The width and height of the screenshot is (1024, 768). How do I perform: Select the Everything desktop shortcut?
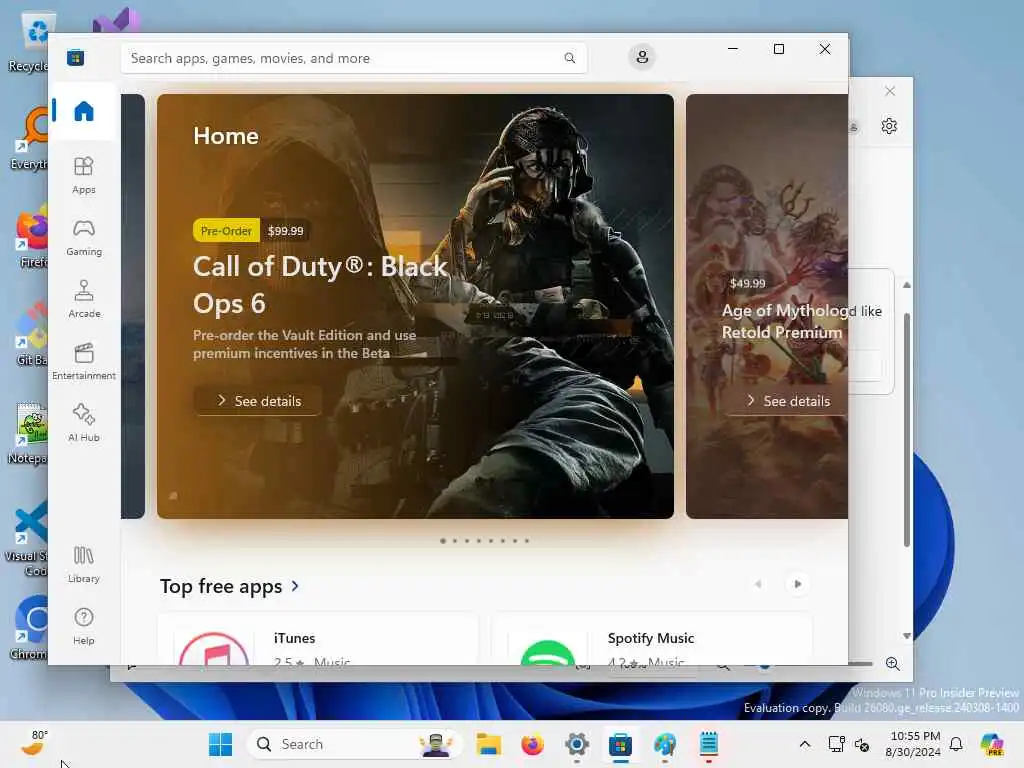(29, 138)
